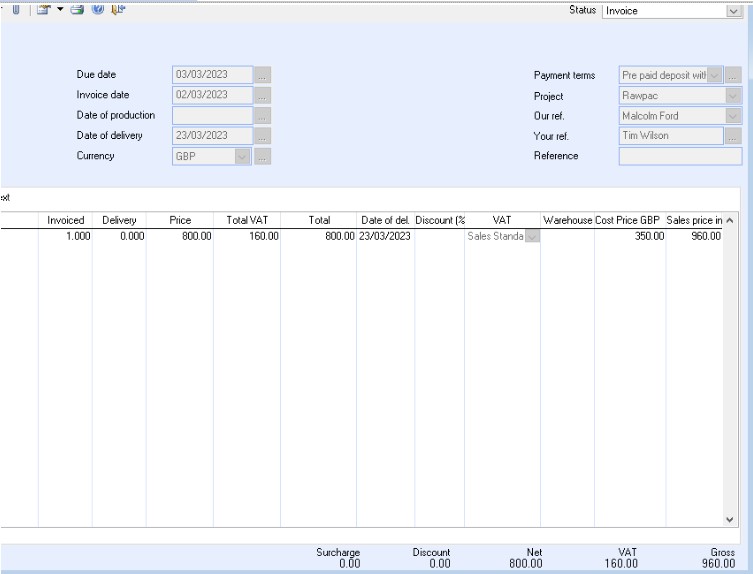Open the Status dropdown showing Invoice

733,11
